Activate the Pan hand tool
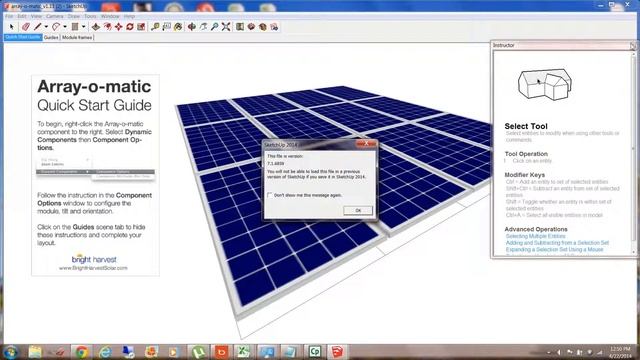 pos(203,27)
